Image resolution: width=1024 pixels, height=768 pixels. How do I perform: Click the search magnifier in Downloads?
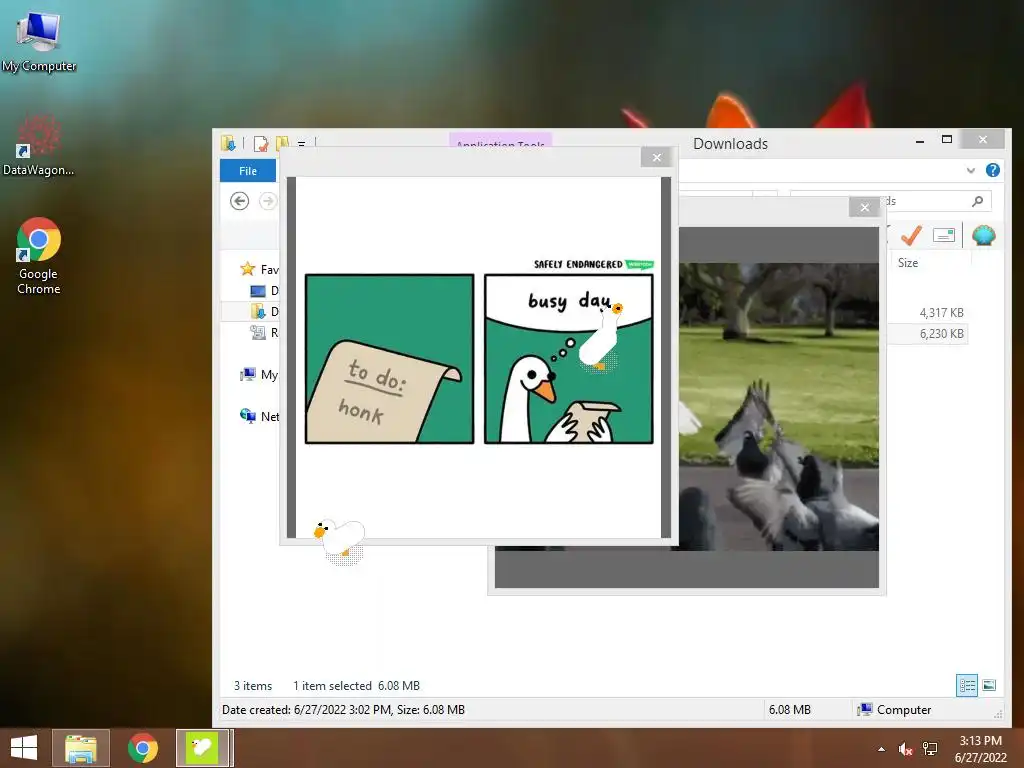pos(978,201)
